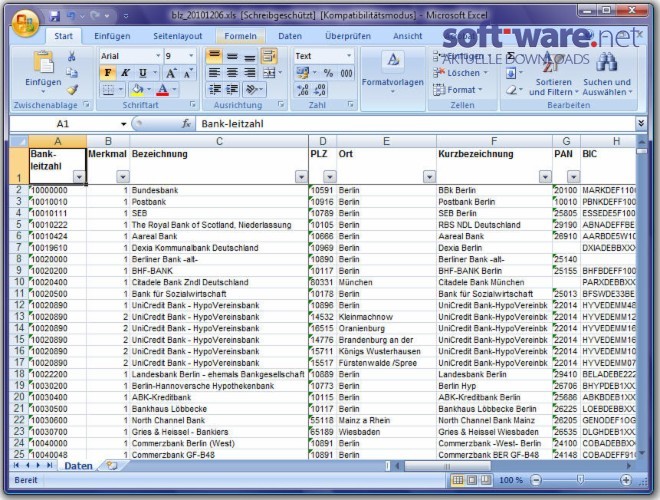The image size is (660, 500).
Task: Open the text orientation icon
Action: point(252,90)
